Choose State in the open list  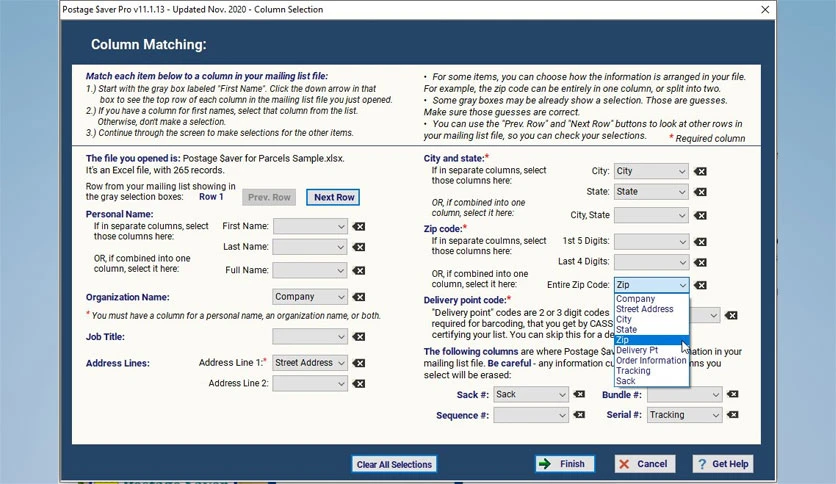point(652,329)
